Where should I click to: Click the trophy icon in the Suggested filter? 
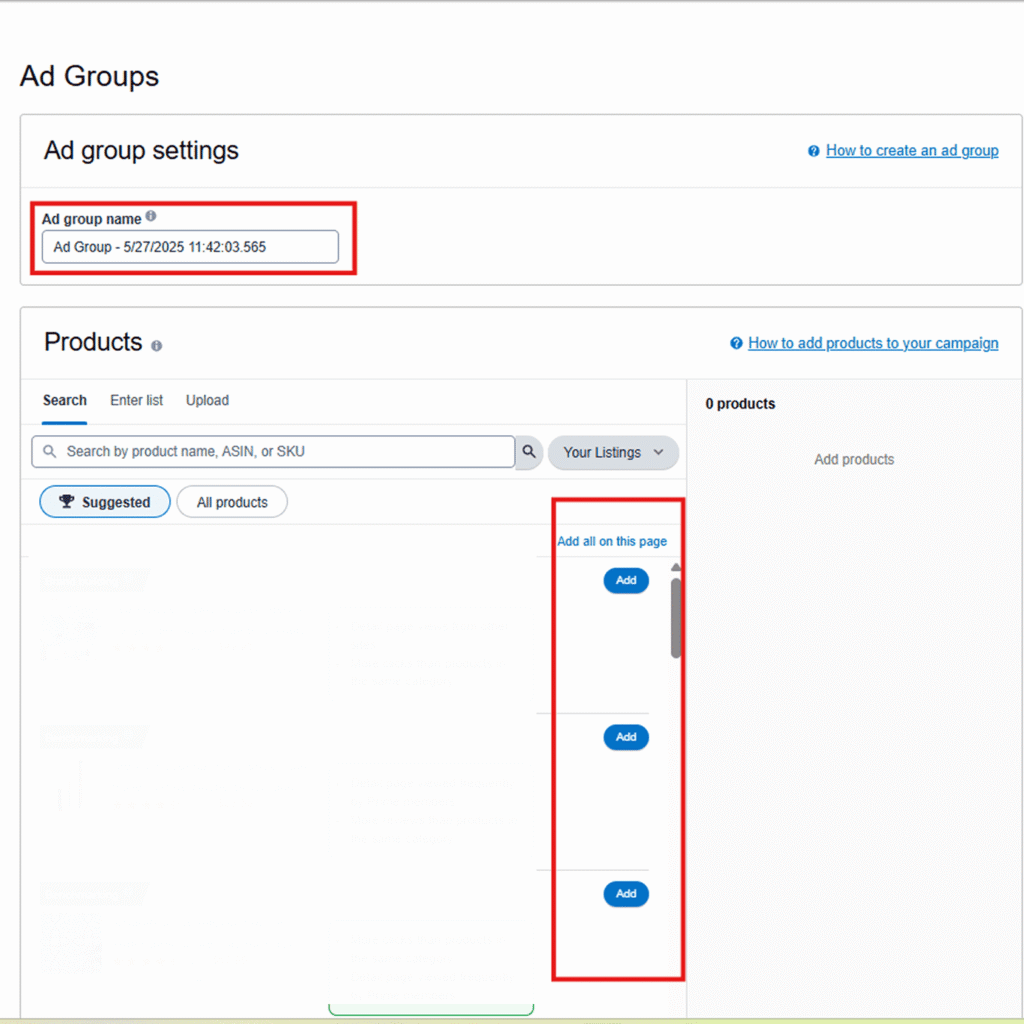(x=67, y=501)
